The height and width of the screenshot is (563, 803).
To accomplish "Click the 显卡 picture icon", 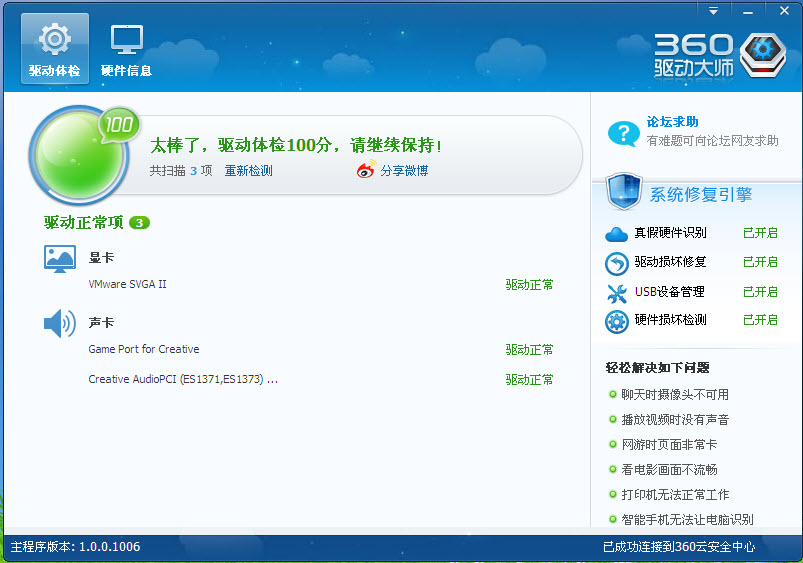I will pyautogui.click(x=60, y=259).
